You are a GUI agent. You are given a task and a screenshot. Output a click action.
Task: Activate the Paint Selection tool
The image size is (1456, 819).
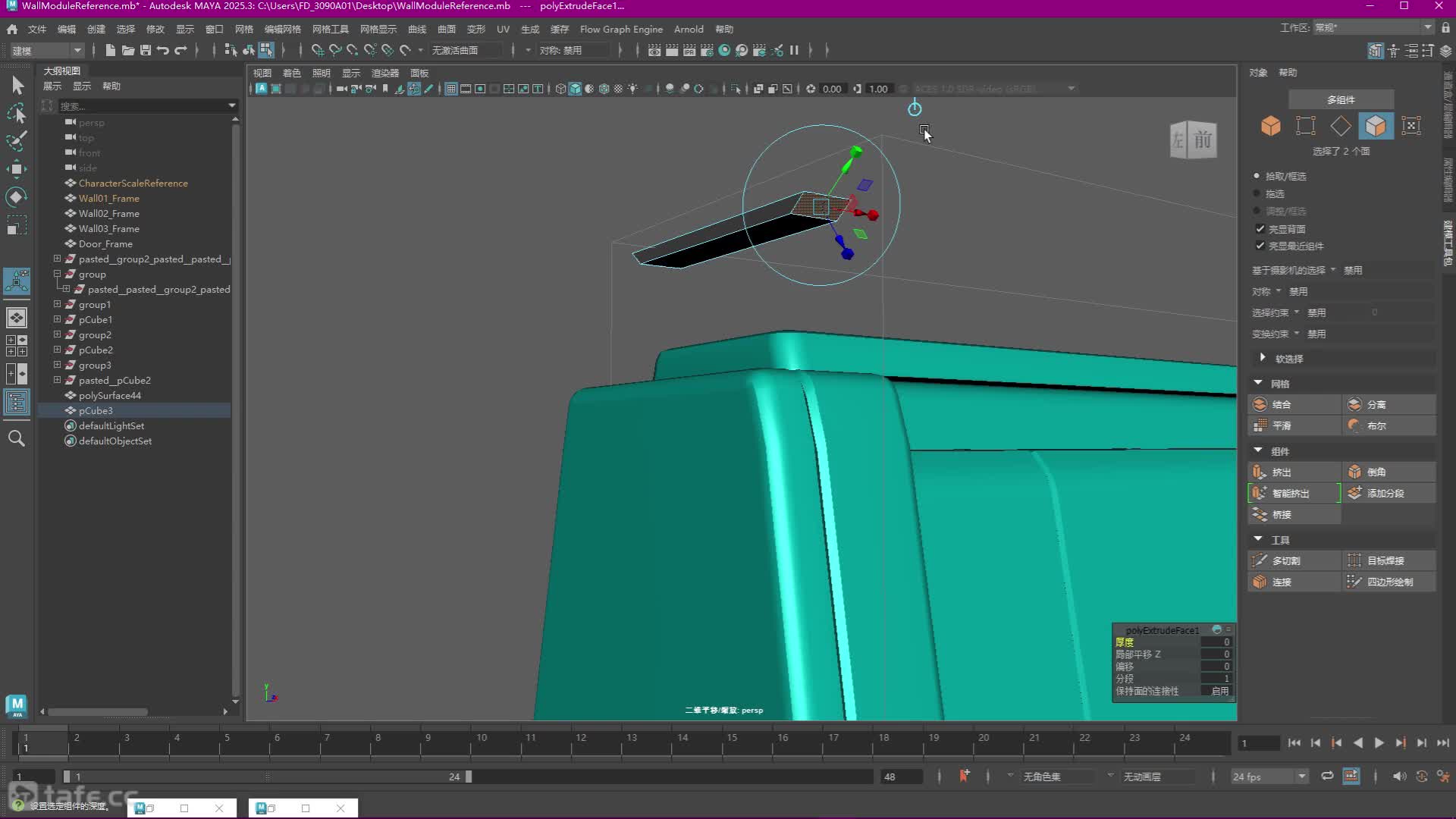click(x=17, y=141)
